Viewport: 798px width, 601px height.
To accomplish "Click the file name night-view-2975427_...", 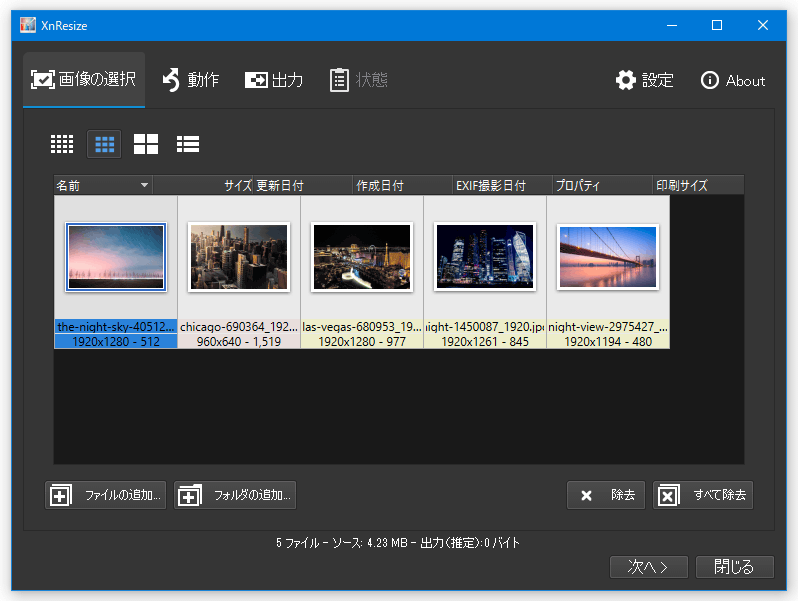I will [x=608, y=327].
